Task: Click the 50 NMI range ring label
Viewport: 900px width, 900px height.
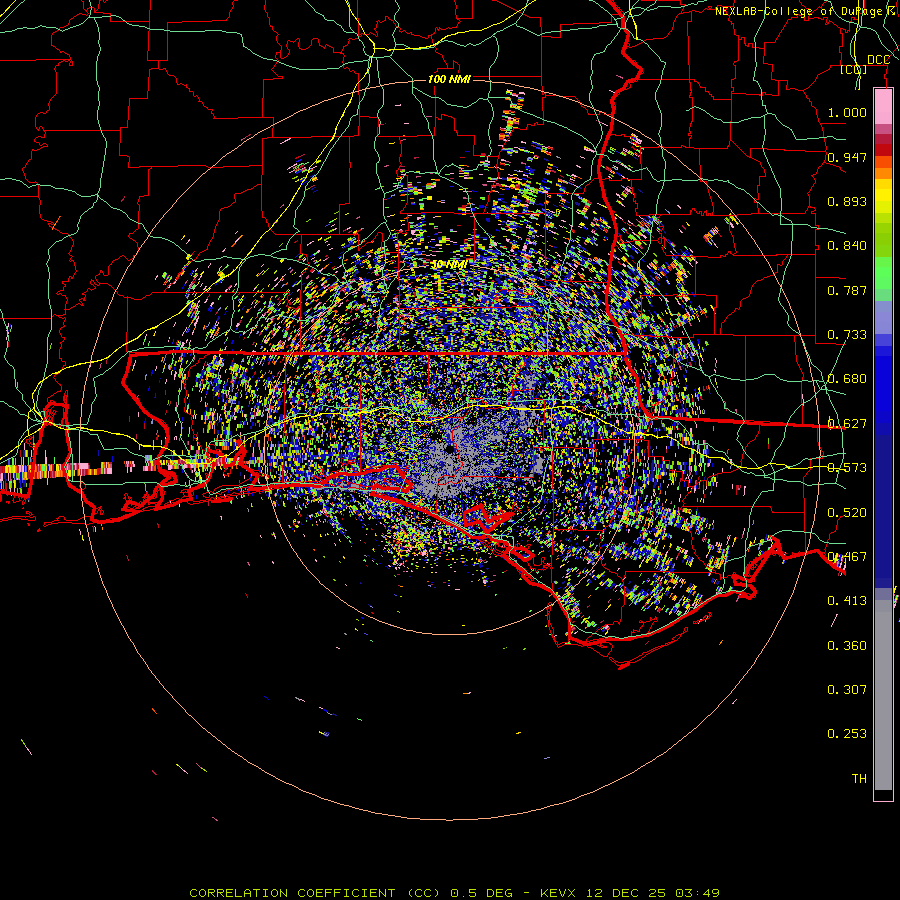Action: (449, 265)
